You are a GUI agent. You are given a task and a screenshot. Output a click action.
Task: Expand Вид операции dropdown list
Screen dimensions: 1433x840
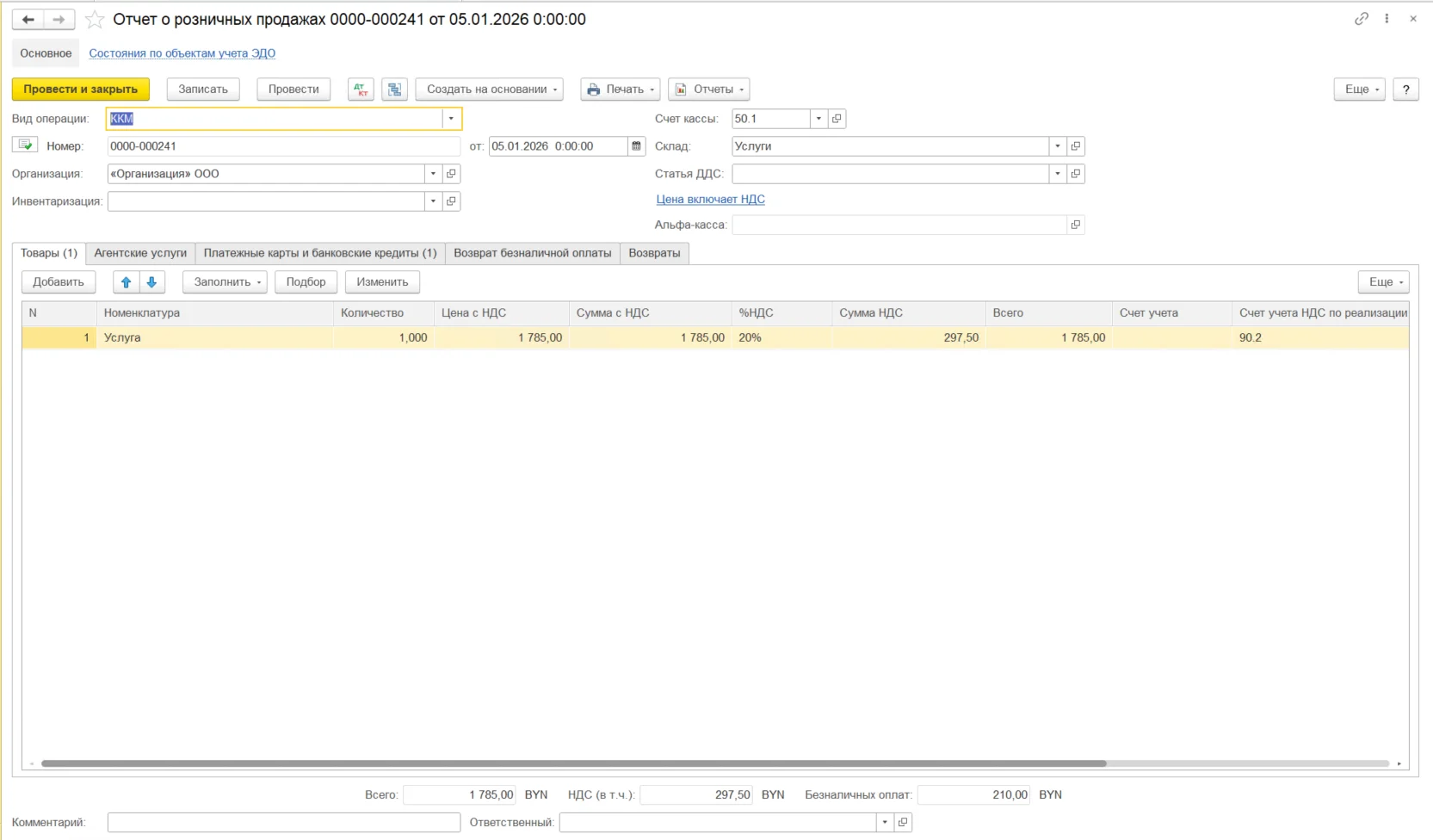451,119
